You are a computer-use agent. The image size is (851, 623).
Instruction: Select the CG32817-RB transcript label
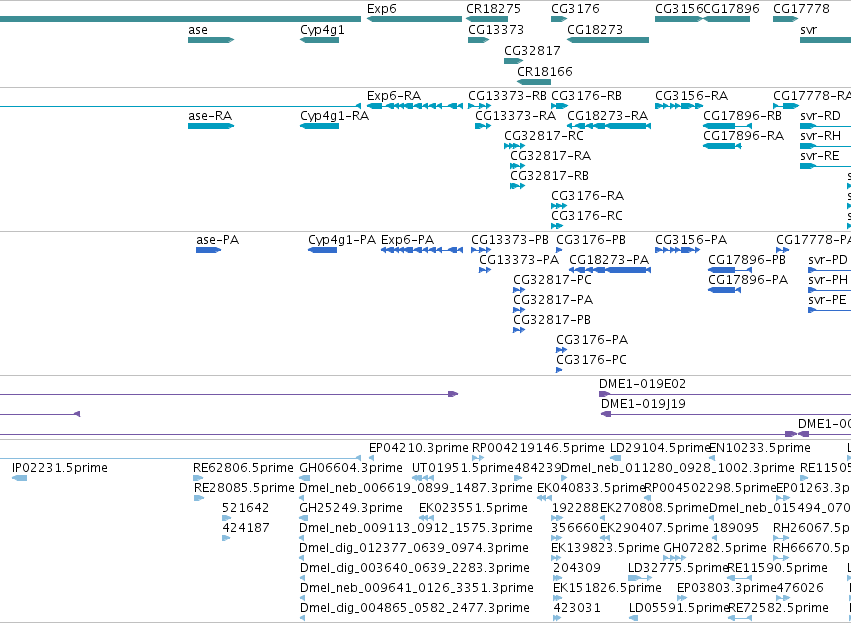click(549, 176)
